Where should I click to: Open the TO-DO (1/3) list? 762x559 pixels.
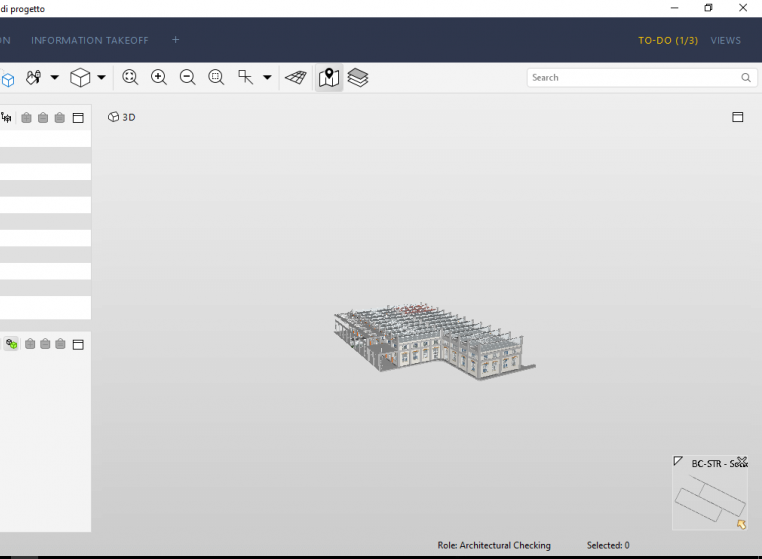[668, 40]
